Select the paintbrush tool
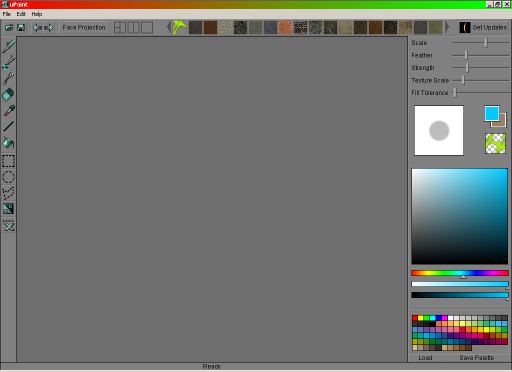Screen dimensions: 512x372 [x=9, y=46]
